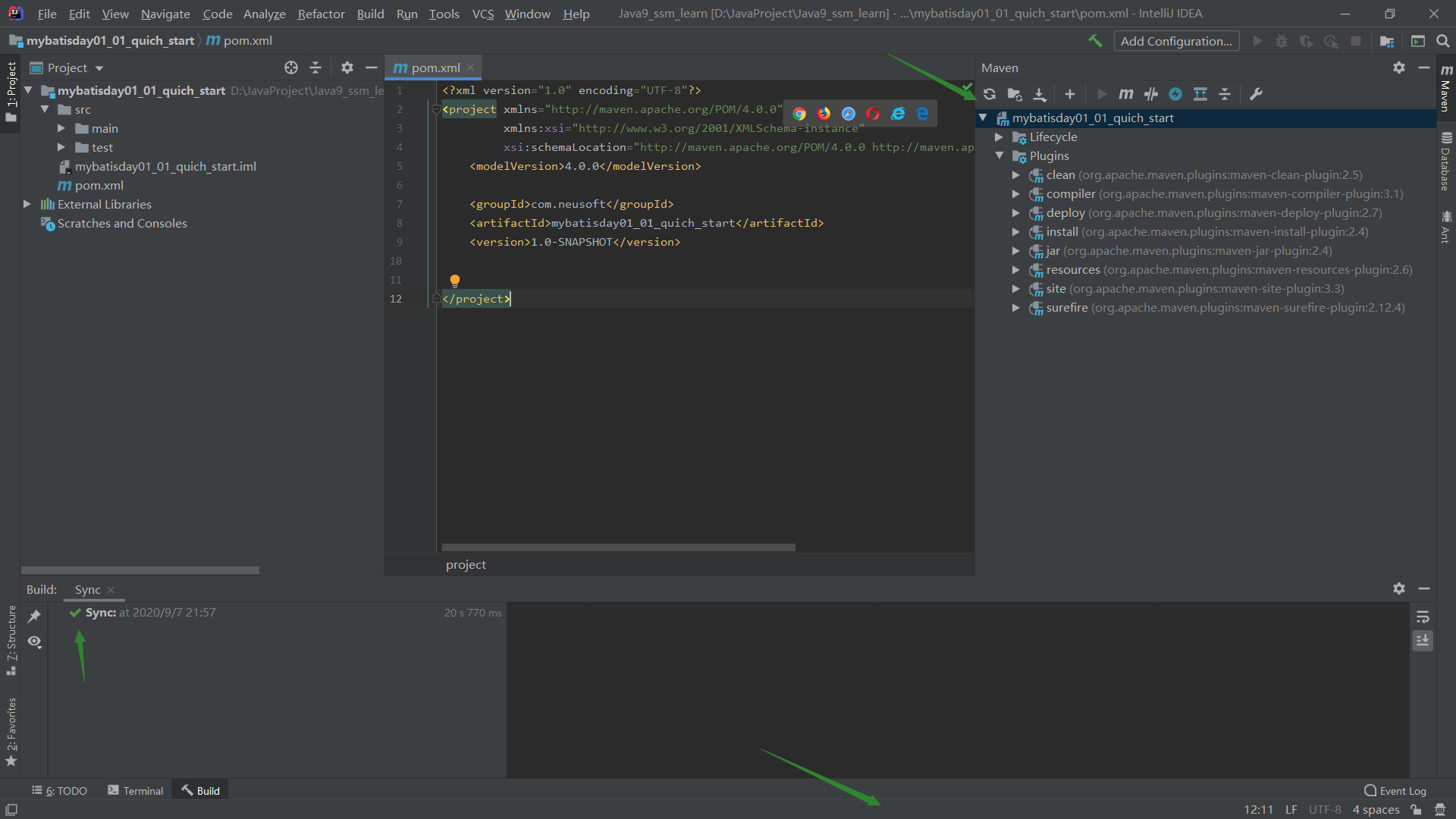
Task: Toggle eye view filter in Build panel
Action: 34,642
